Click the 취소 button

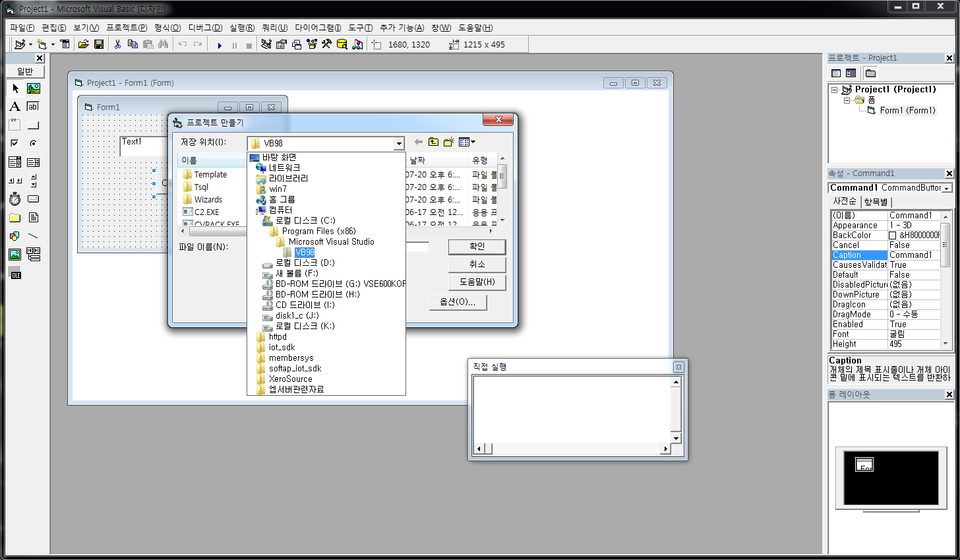(x=477, y=264)
